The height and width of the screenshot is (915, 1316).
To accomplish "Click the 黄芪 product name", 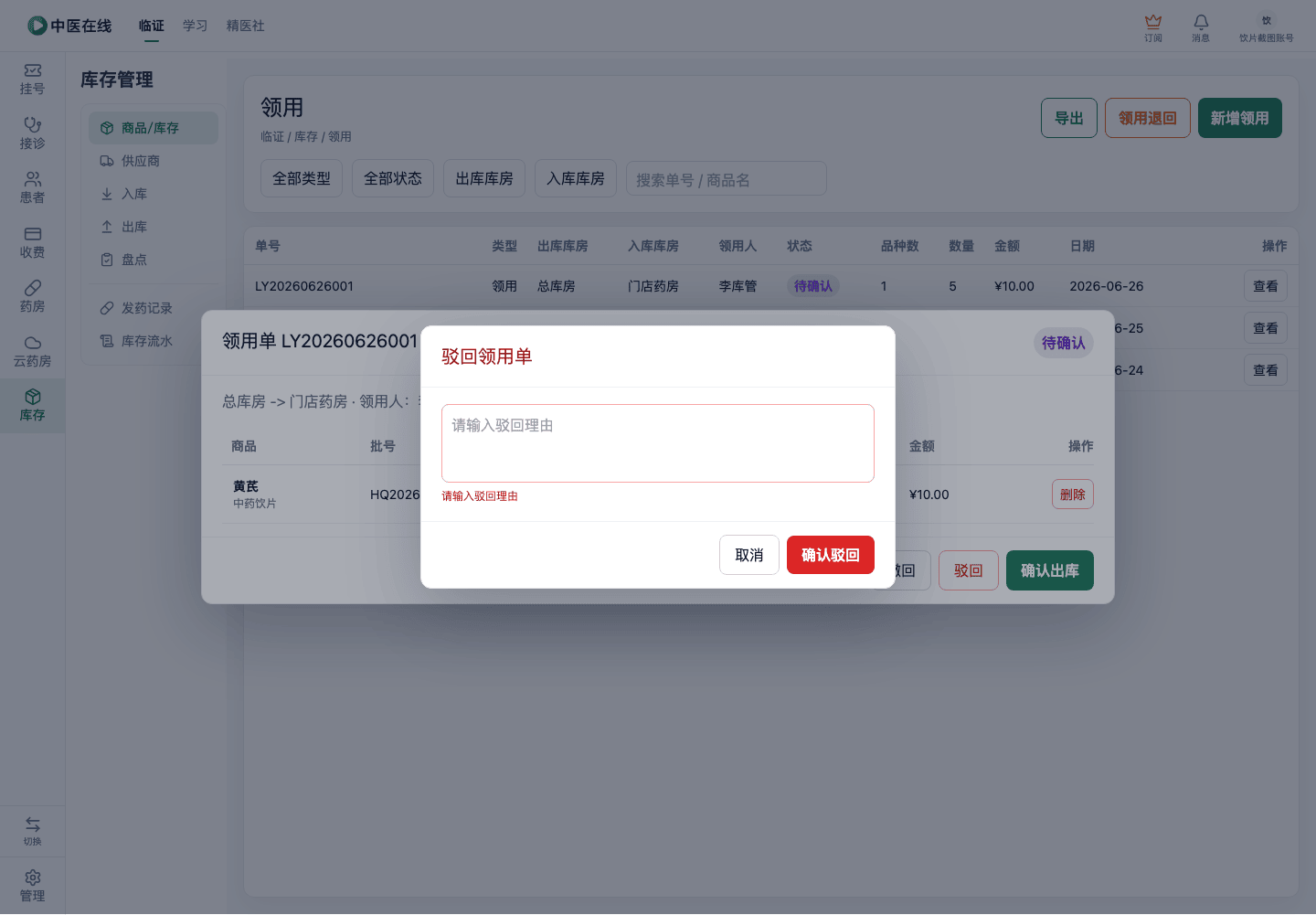I will point(246,486).
